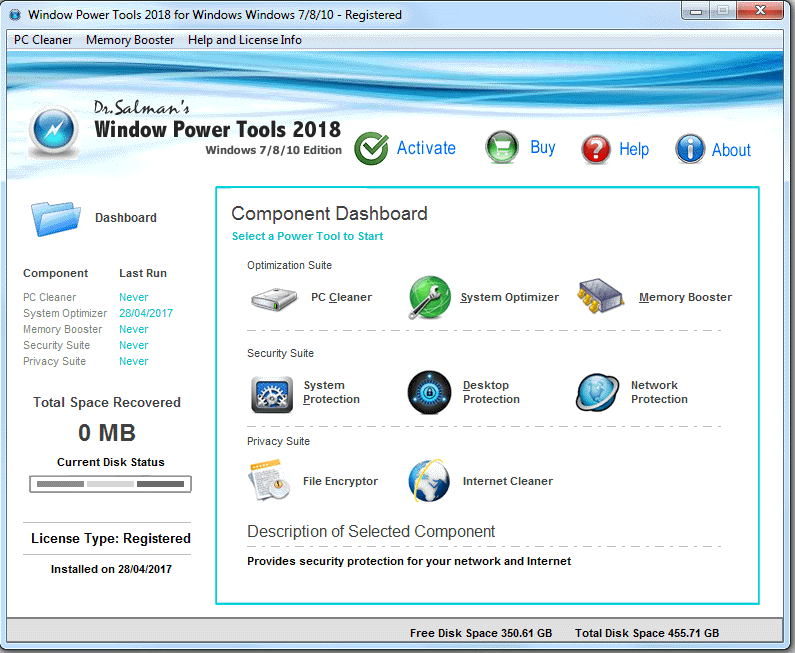Click the System Protection gear icon

point(272,394)
